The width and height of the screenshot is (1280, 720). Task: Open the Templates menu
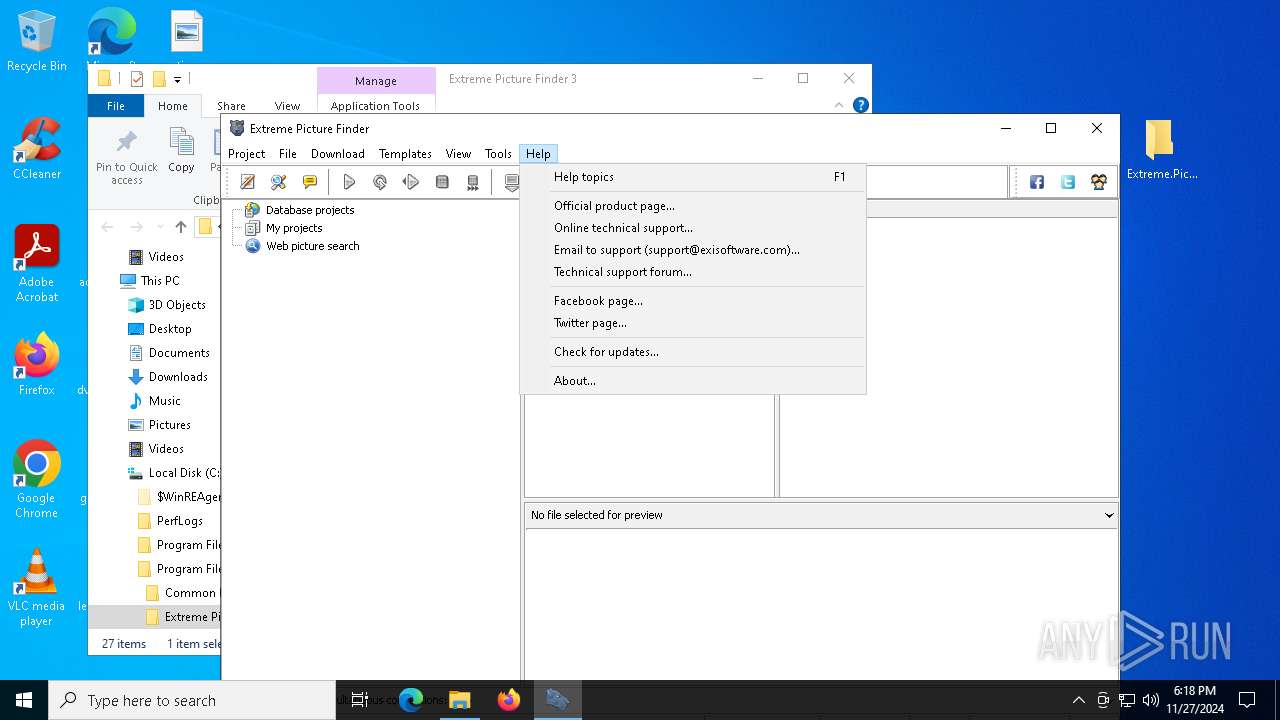[x=405, y=154]
